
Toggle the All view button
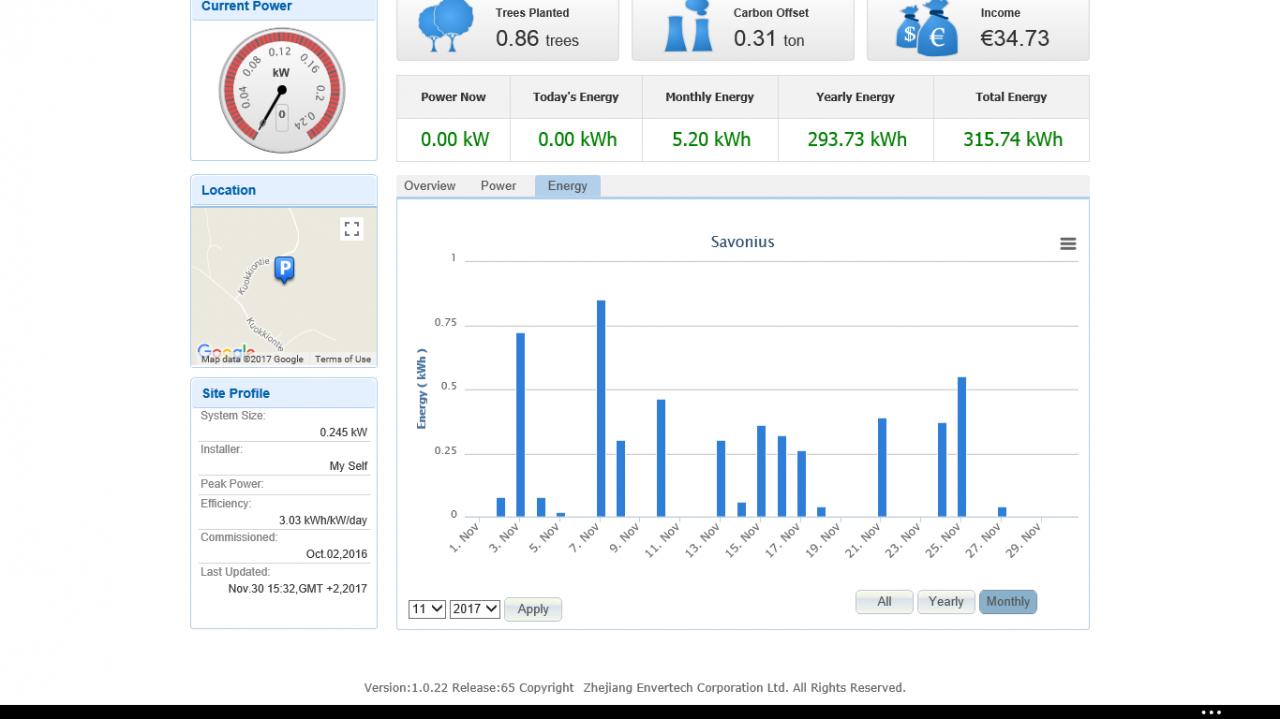(884, 602)
